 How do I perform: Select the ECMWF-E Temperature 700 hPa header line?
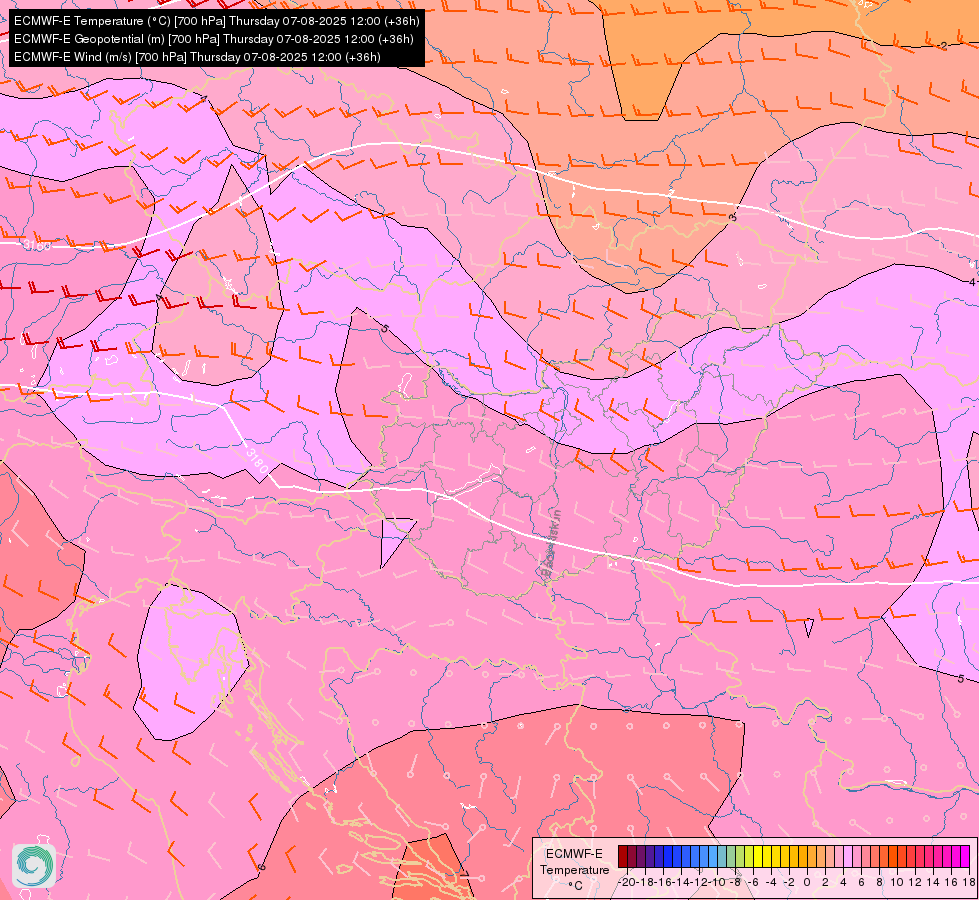coord(217,21)
